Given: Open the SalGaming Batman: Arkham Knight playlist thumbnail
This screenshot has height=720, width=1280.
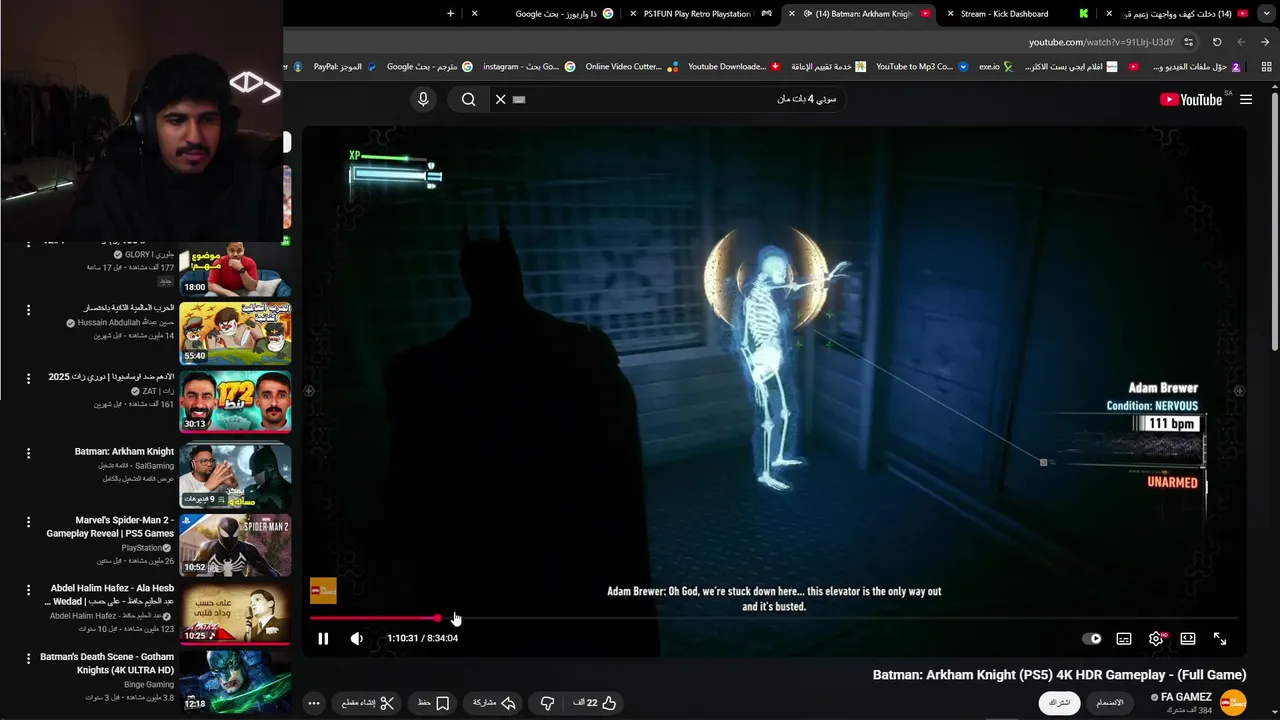Looking at the screenshot, I should pyautogui.click(x=235, y=476).
